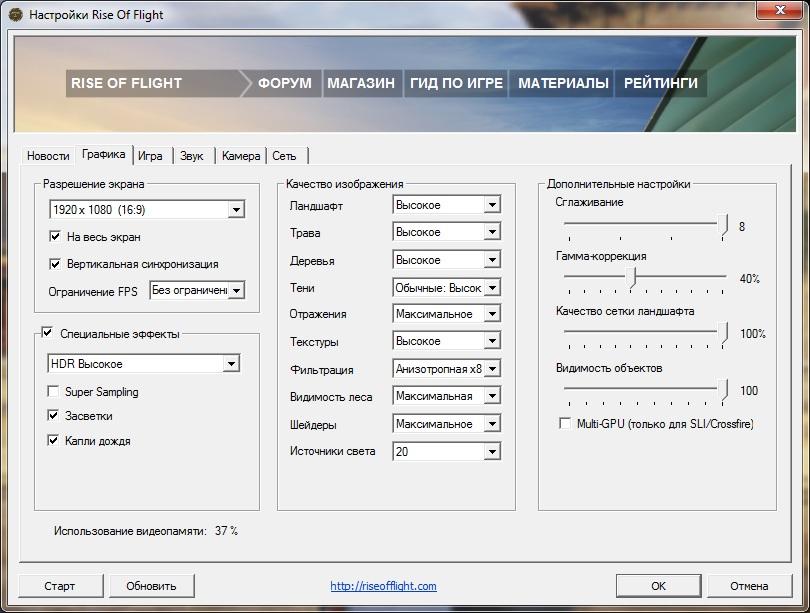Expand the Видимость леса dropdown

coord(446,396)
